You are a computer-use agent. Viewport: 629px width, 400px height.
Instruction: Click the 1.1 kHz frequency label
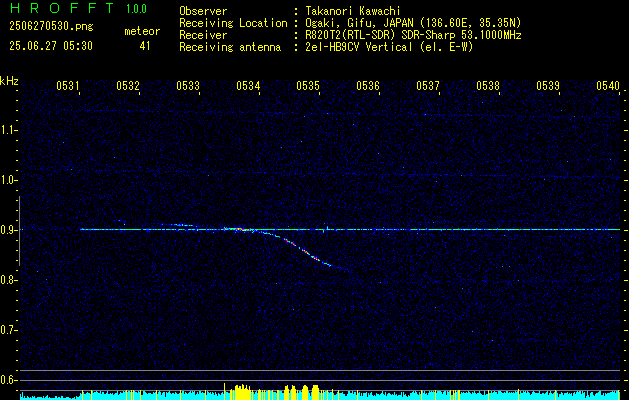(8, 130)
